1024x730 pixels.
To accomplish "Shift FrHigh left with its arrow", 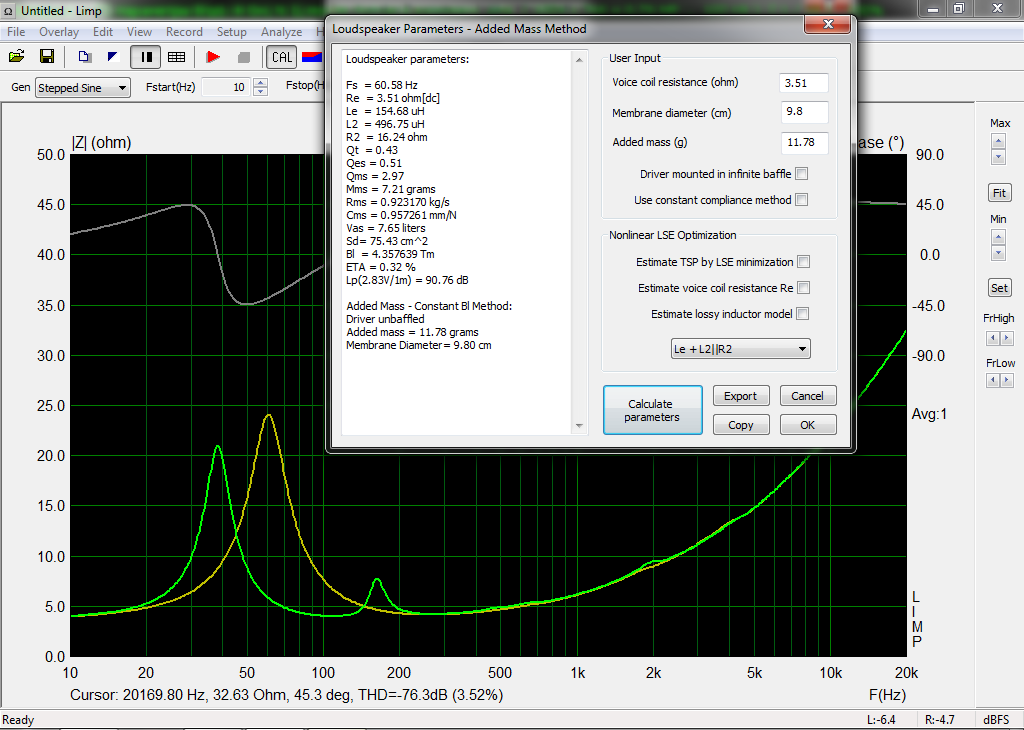I will (x=993, y=338).
